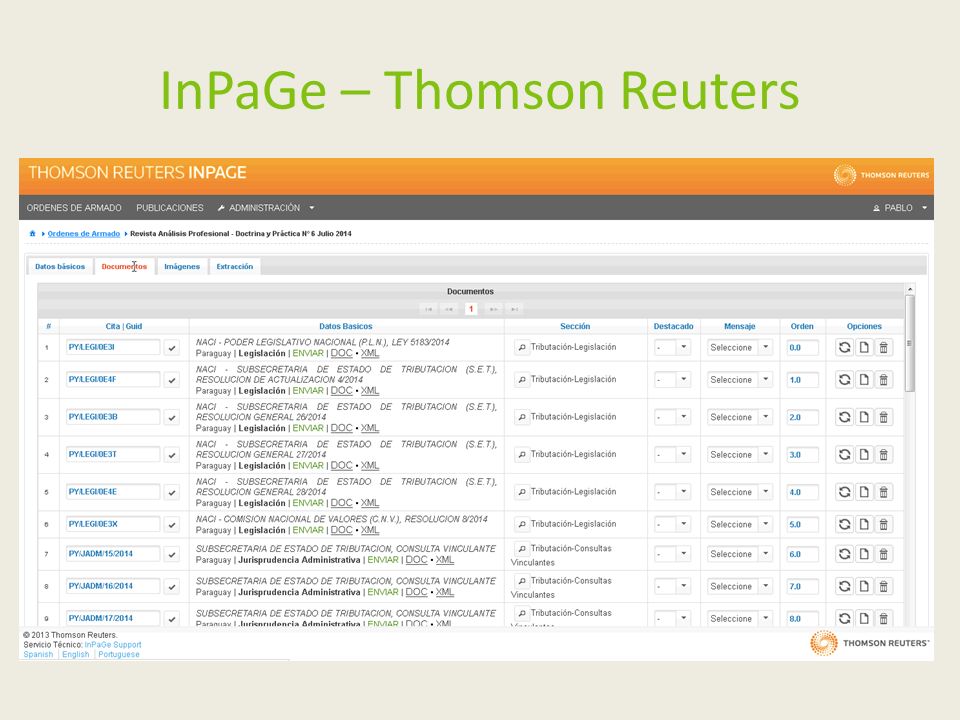Confirm cita PY/JADM/15/2014 check button

click(172, 554)
